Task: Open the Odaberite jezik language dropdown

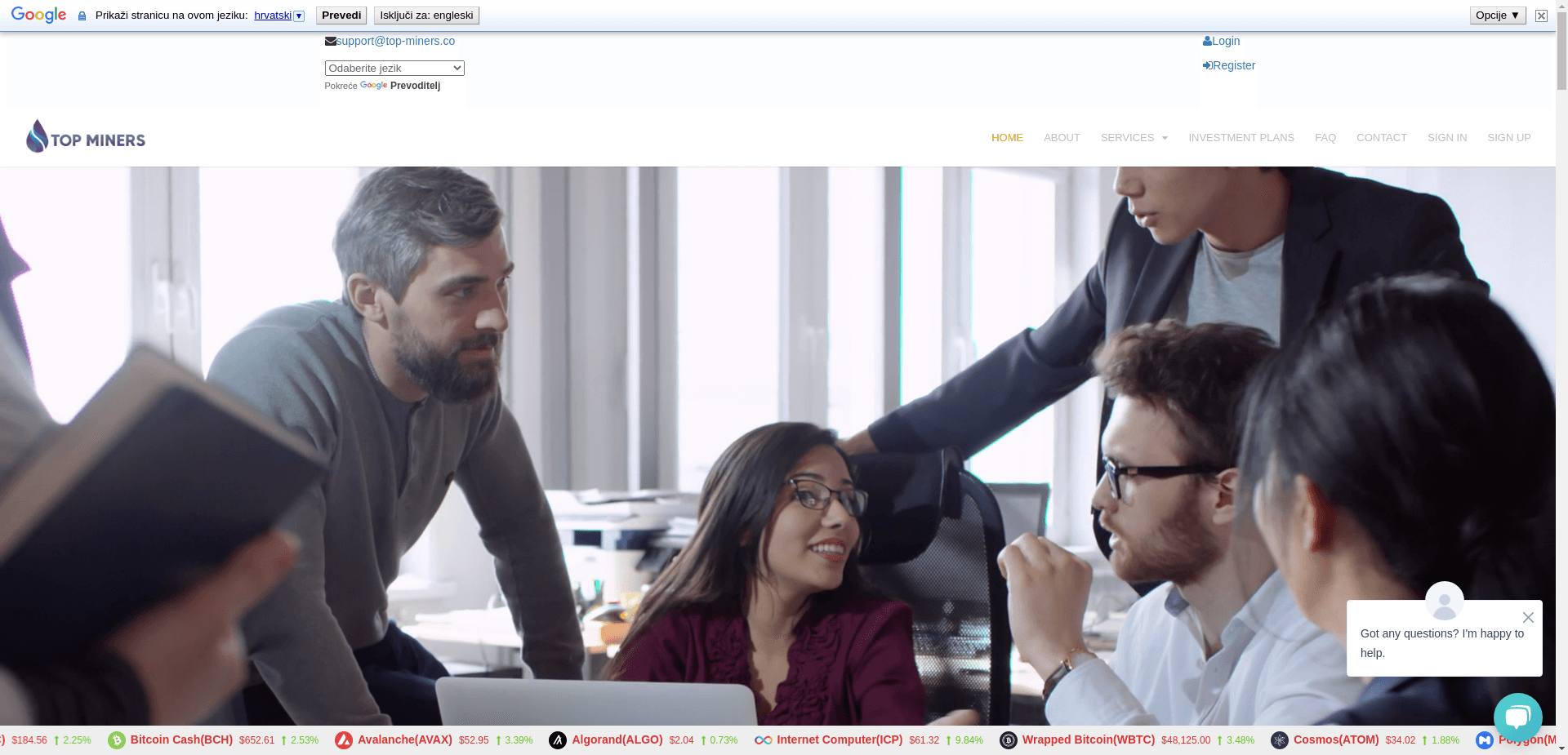Action: coord(394,69)
